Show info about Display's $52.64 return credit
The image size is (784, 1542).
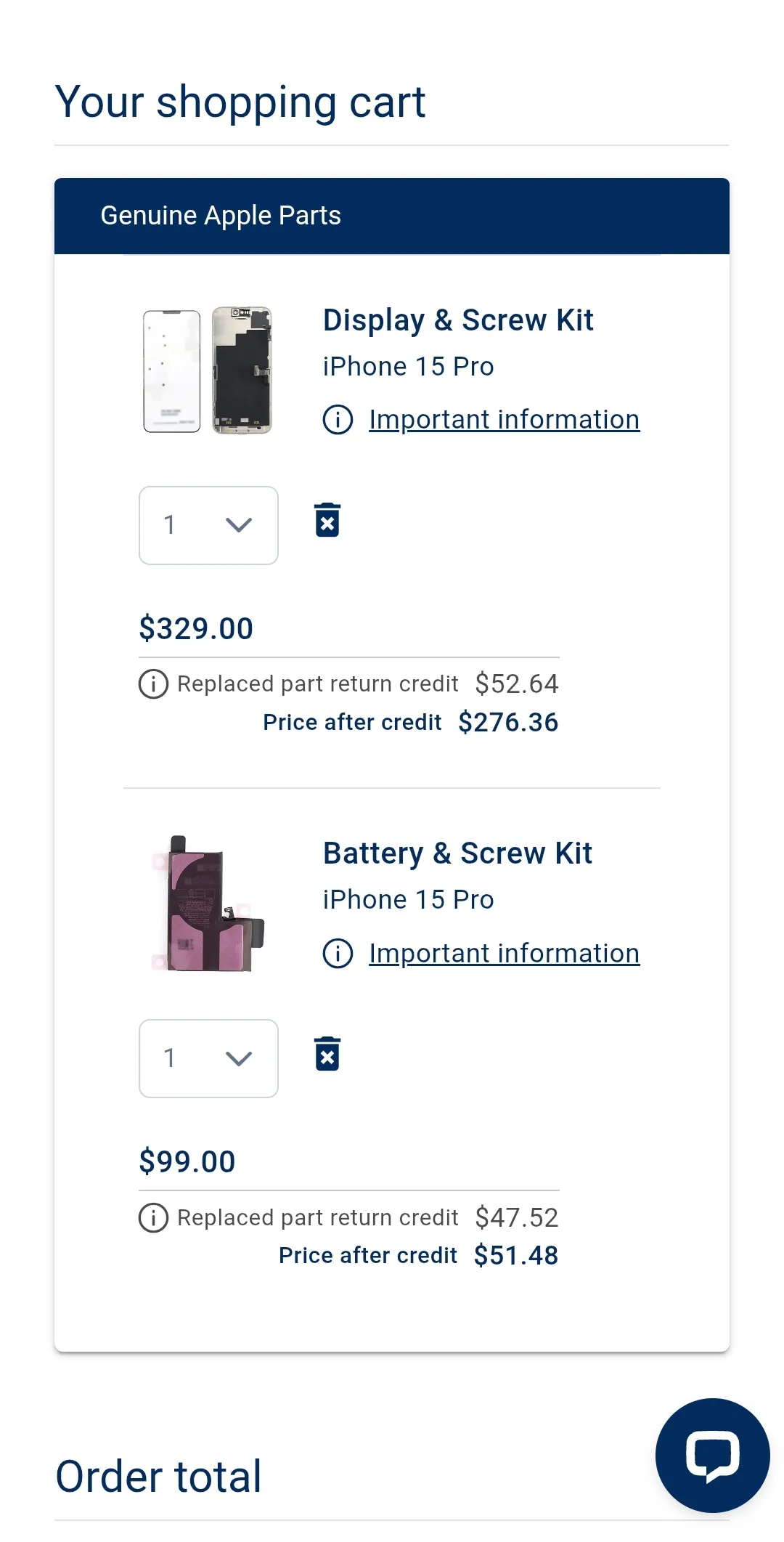click(153, 684)
